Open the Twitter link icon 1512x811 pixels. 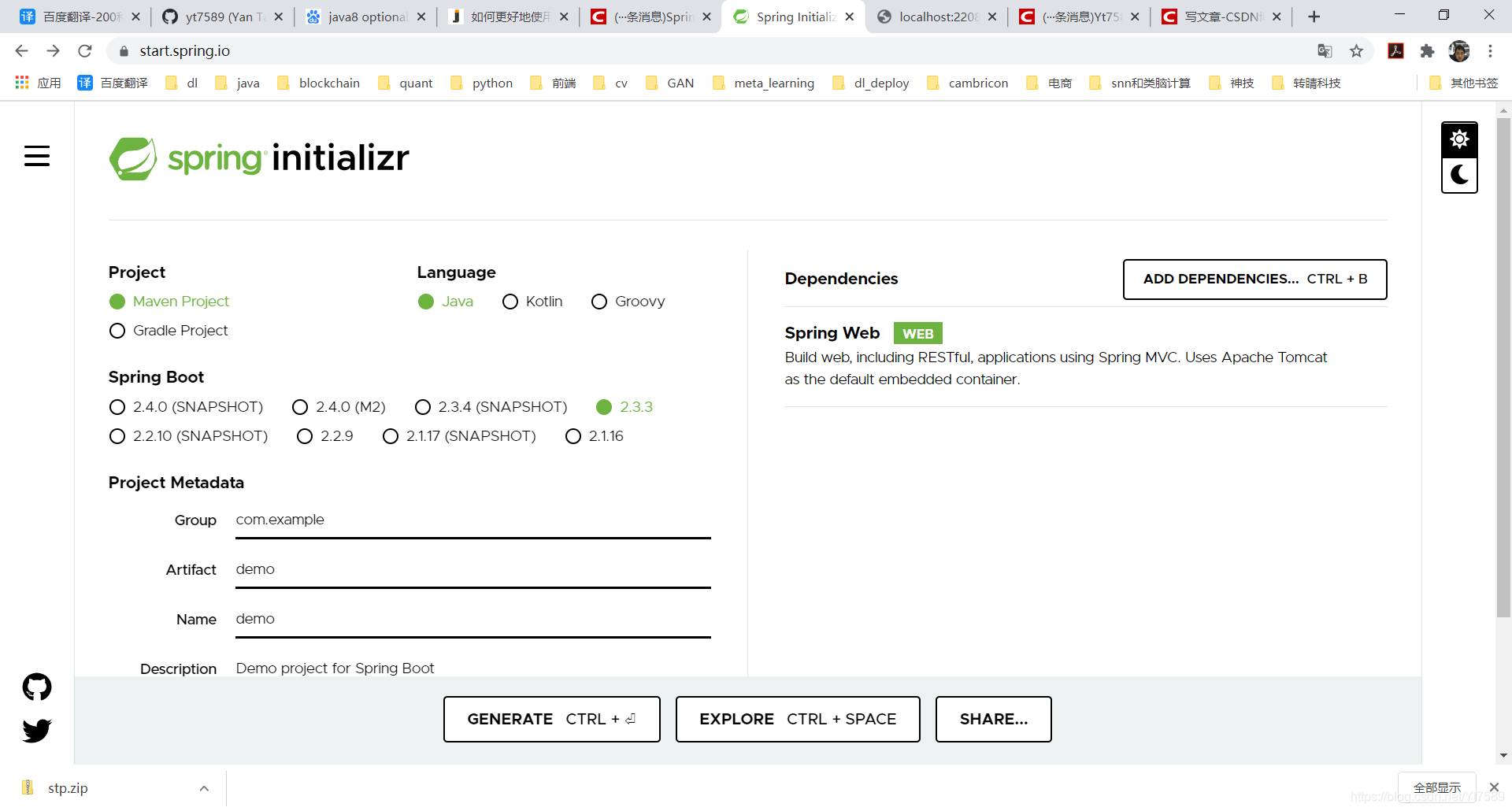[36, 731]
